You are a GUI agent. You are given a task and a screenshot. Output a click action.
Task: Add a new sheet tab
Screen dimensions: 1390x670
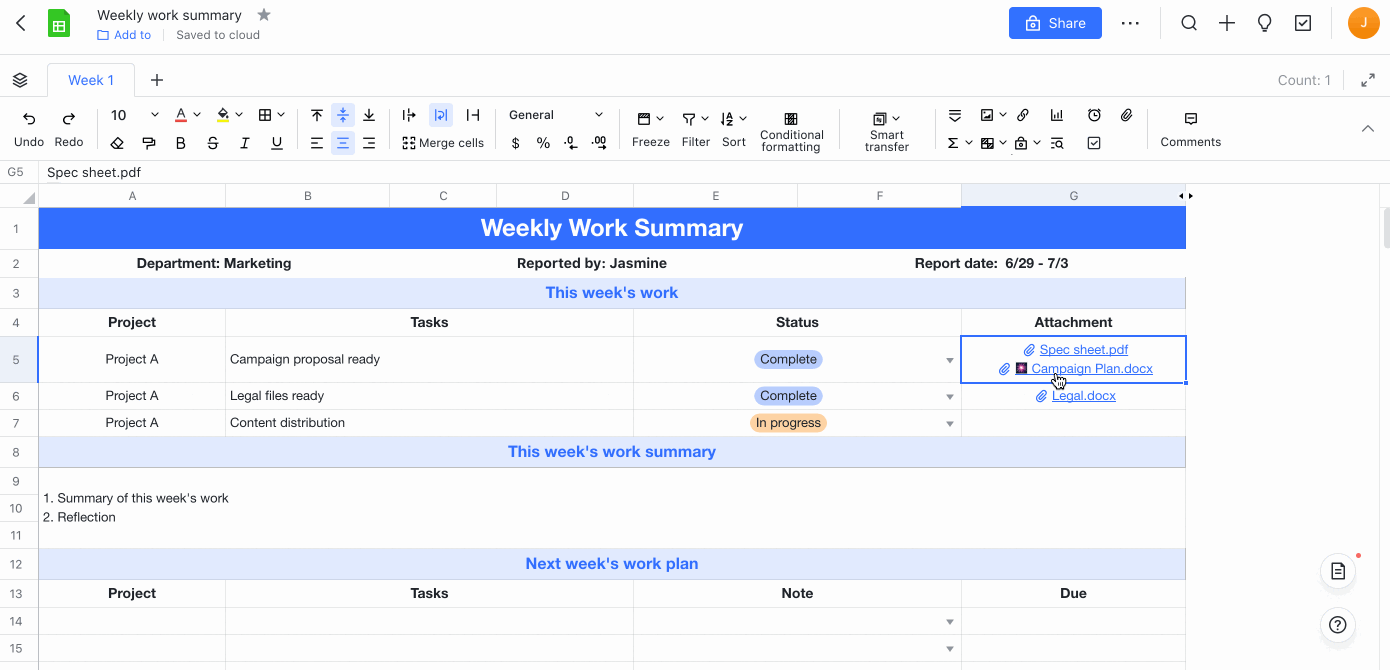tap(157, 80)
